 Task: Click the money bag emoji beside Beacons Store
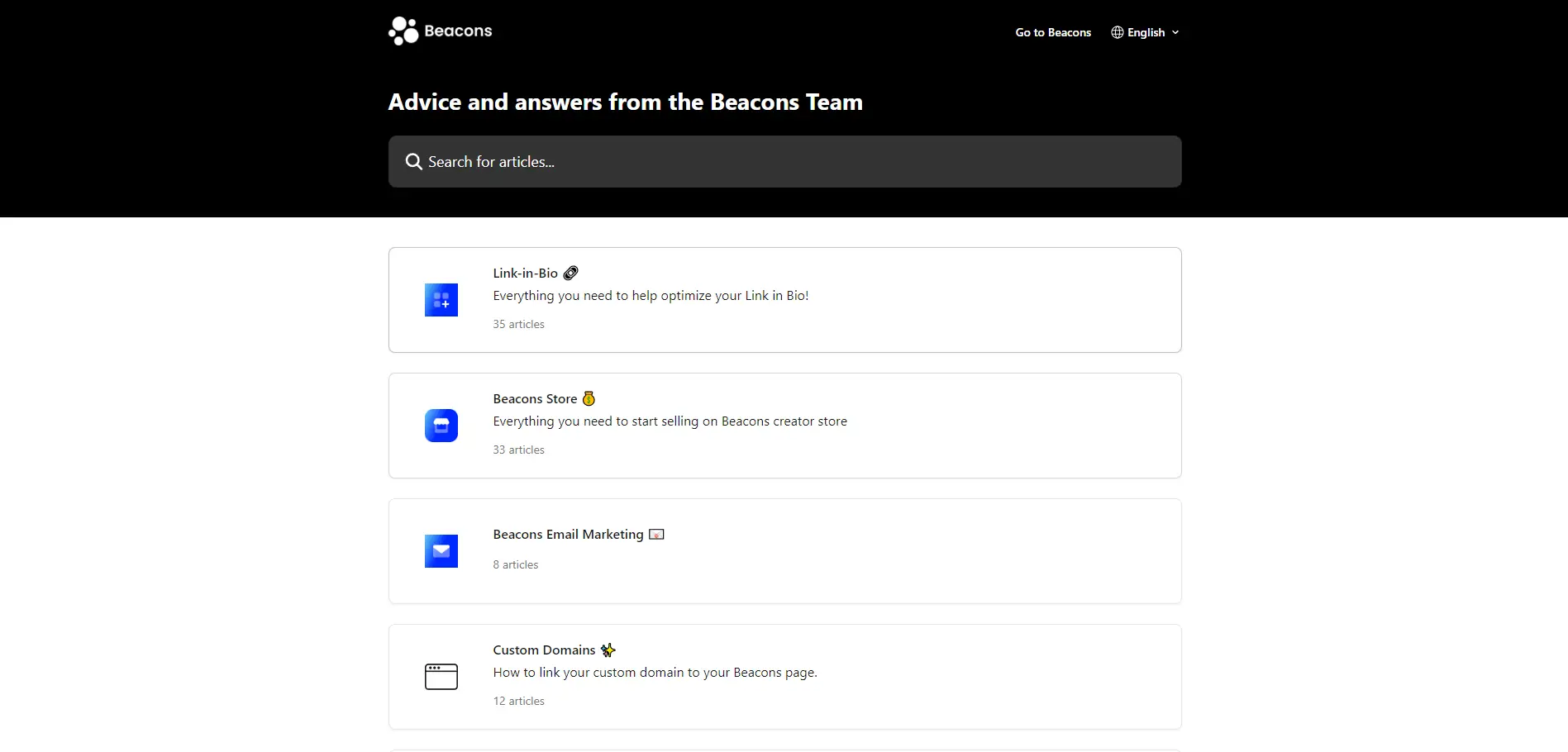coord(589,398)
